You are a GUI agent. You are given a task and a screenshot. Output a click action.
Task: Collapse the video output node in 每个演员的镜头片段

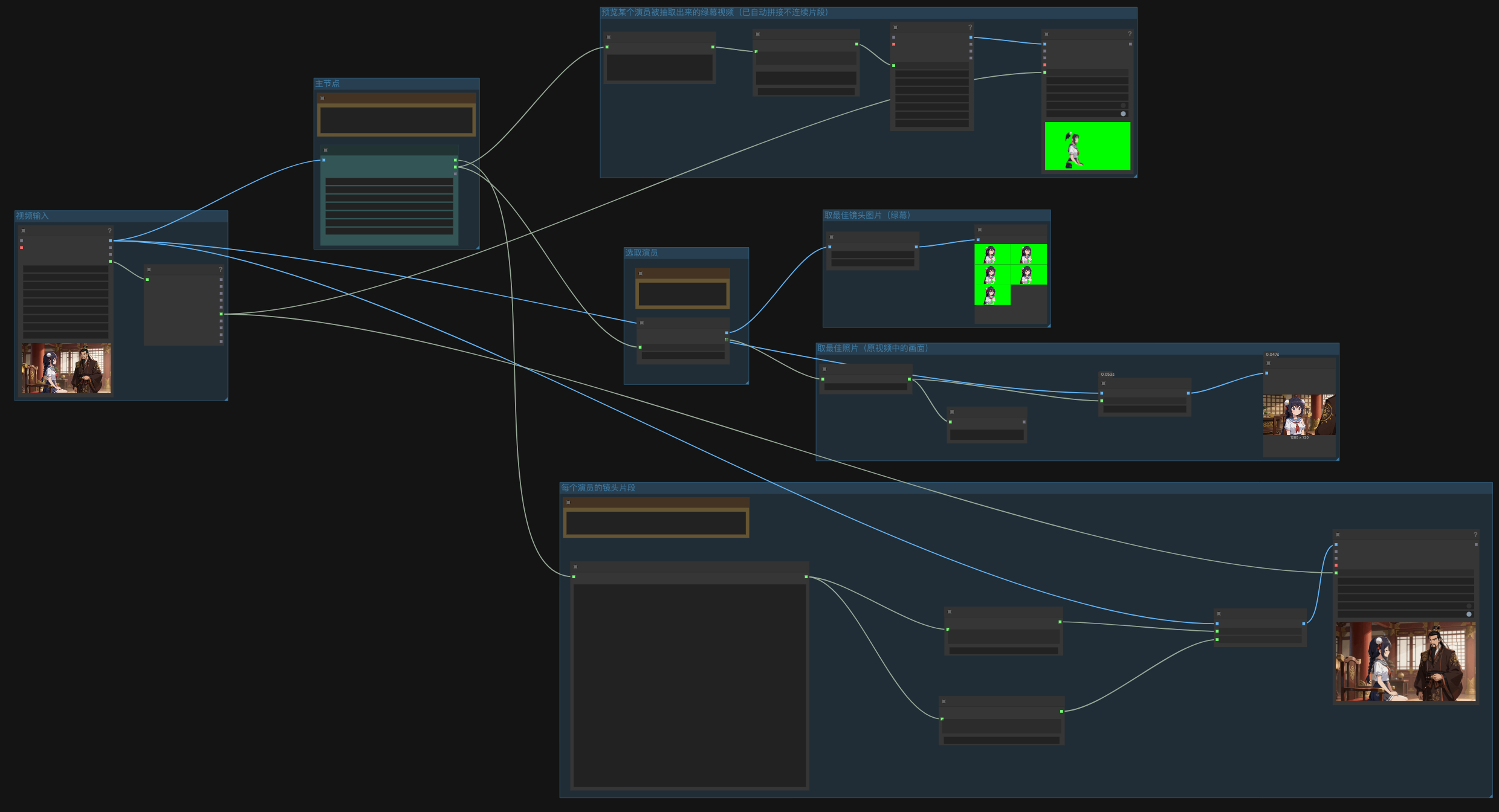tap(1338, 535)
